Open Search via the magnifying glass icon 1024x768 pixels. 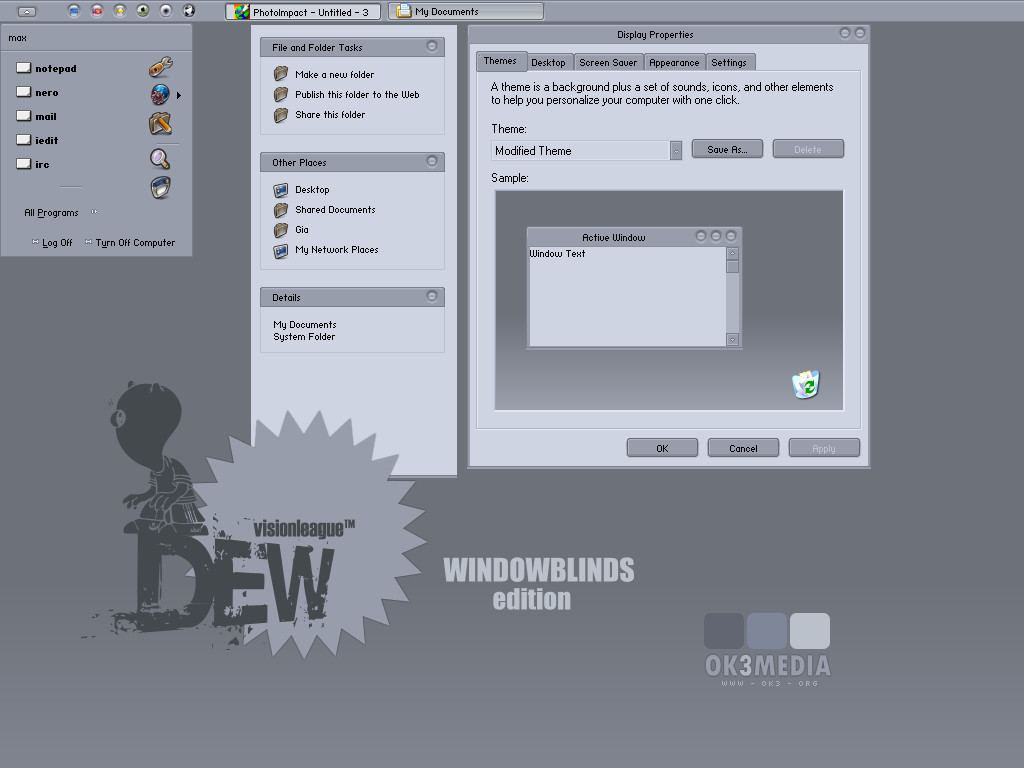[x=160, y=159]
